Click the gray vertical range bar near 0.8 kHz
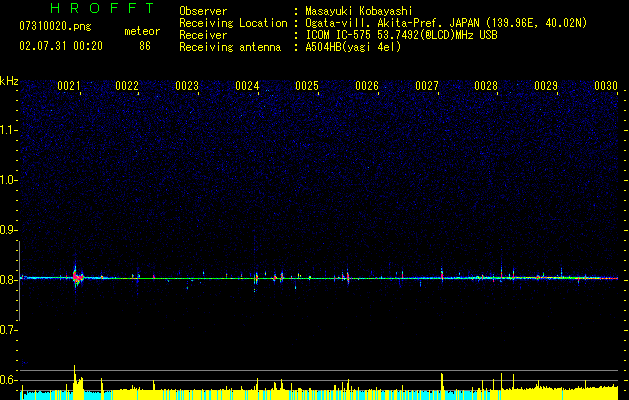This screenshot has width=629, height=400. click(x=19, y=281)
